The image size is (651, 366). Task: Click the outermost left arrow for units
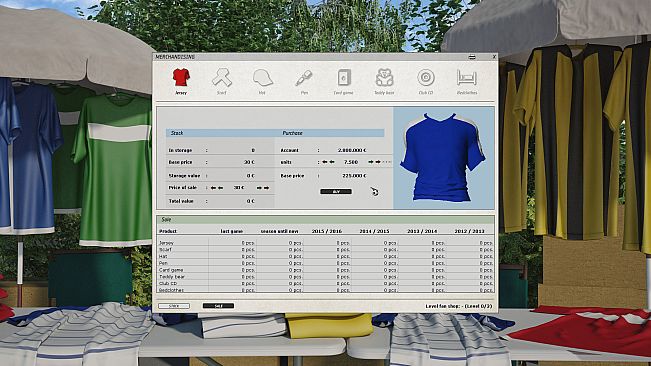click(325, 162)
